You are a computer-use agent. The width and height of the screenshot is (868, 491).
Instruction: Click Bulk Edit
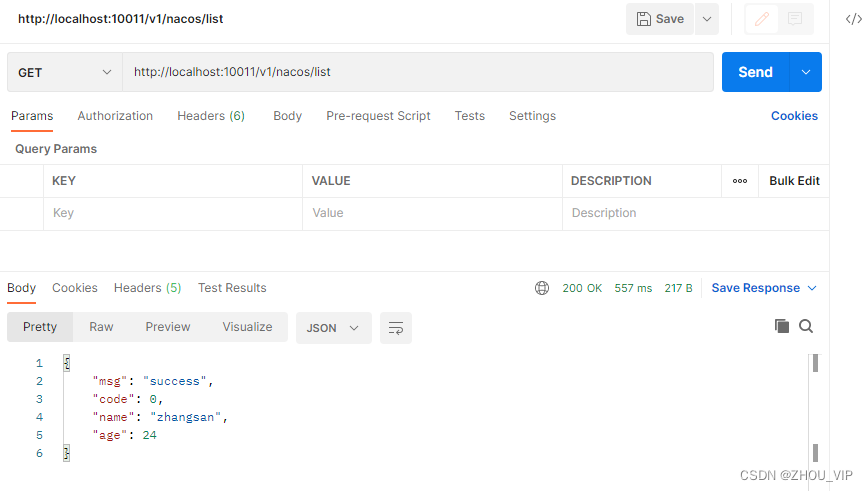click(x=794, y=181)
